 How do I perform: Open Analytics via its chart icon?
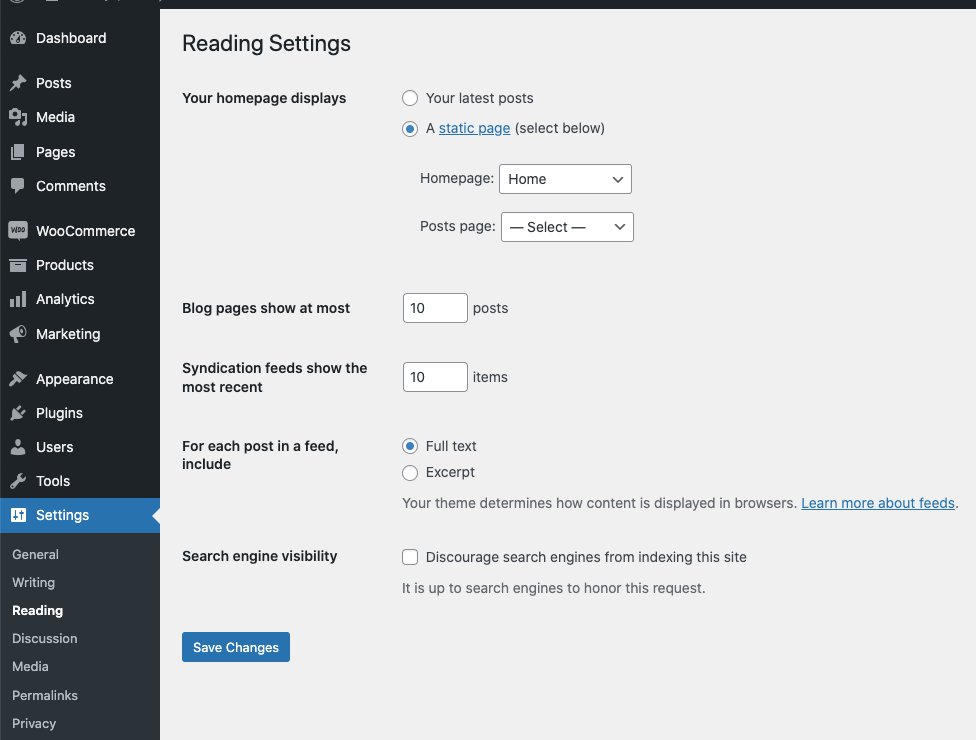18,299
